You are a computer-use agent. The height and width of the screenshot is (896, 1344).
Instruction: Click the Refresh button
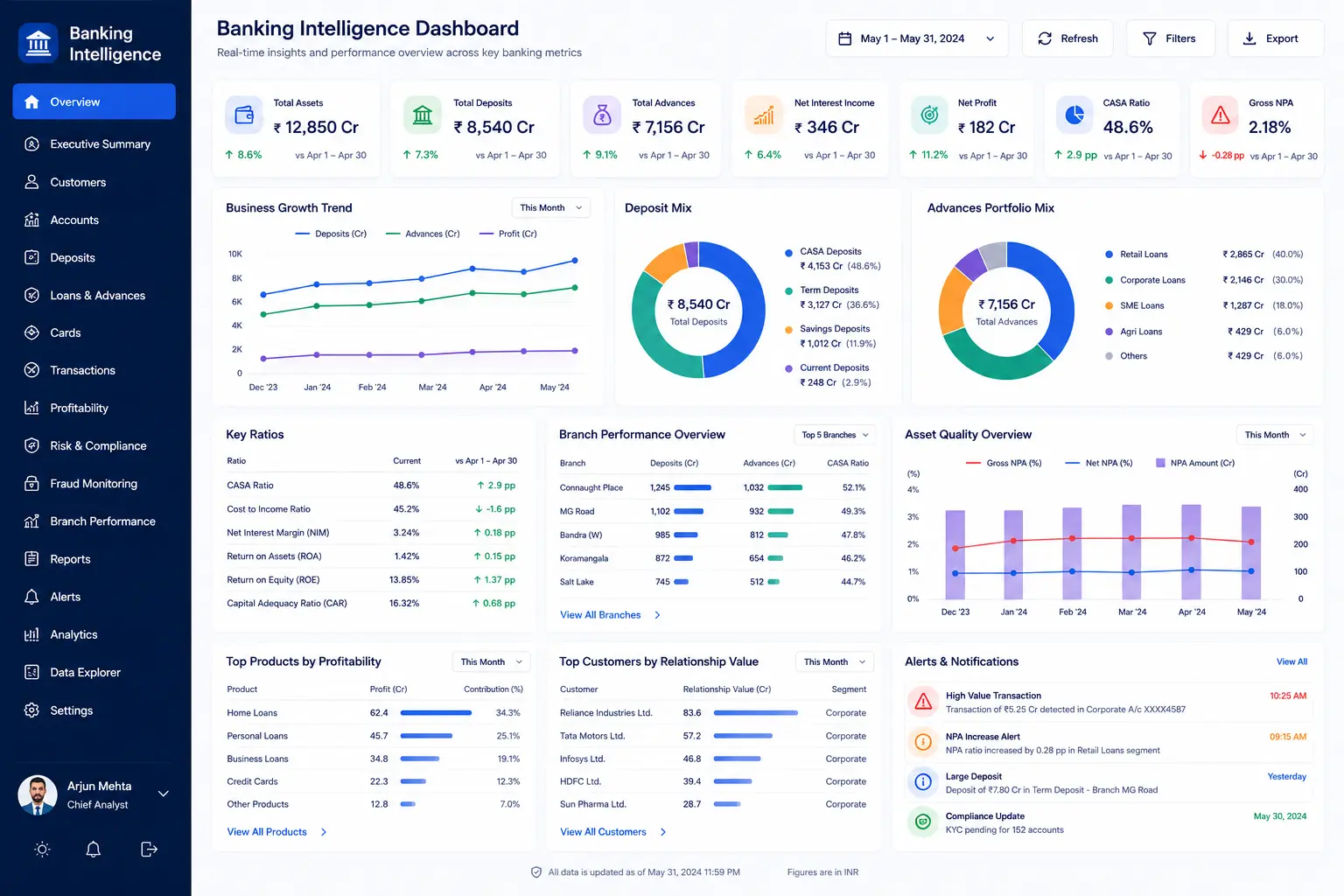1067,38
